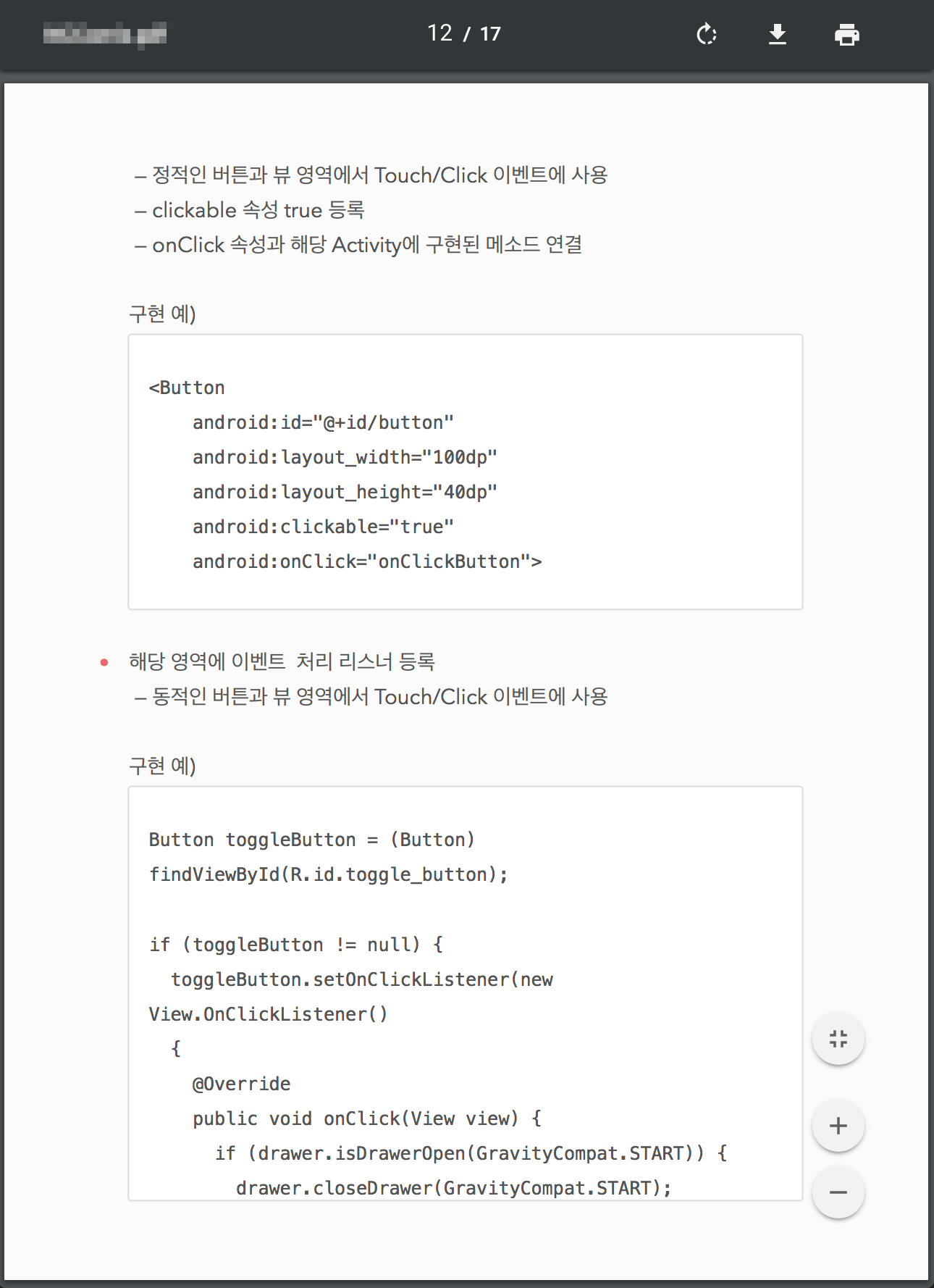Click the total page count 17

(490, 34)
